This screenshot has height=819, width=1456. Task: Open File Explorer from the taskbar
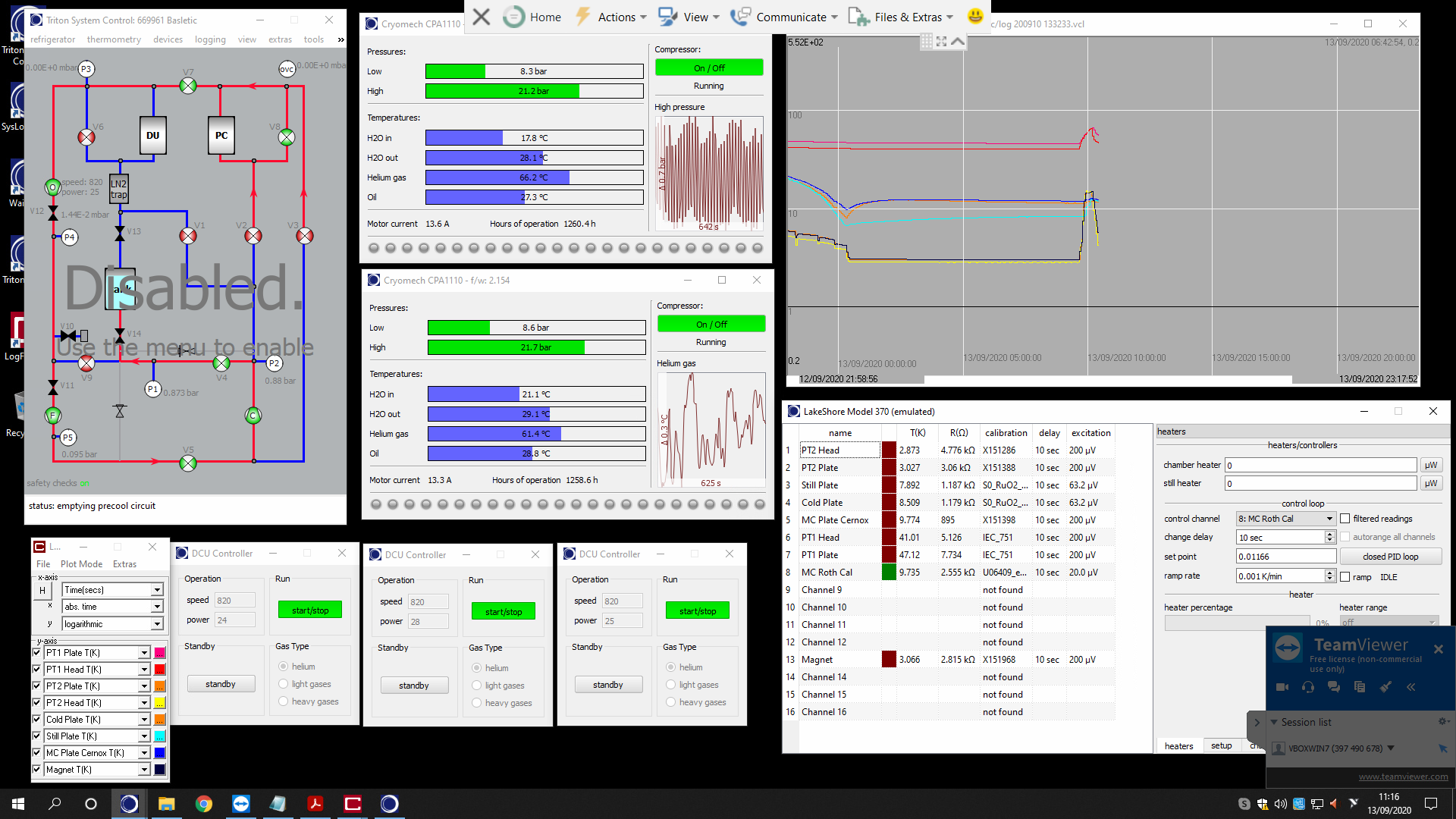tap(167, 804)
